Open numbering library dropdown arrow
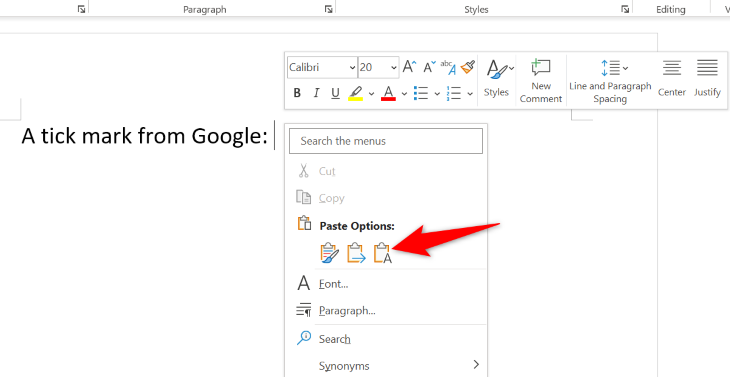Screen dimensions: 730x377 coord(470,94)
